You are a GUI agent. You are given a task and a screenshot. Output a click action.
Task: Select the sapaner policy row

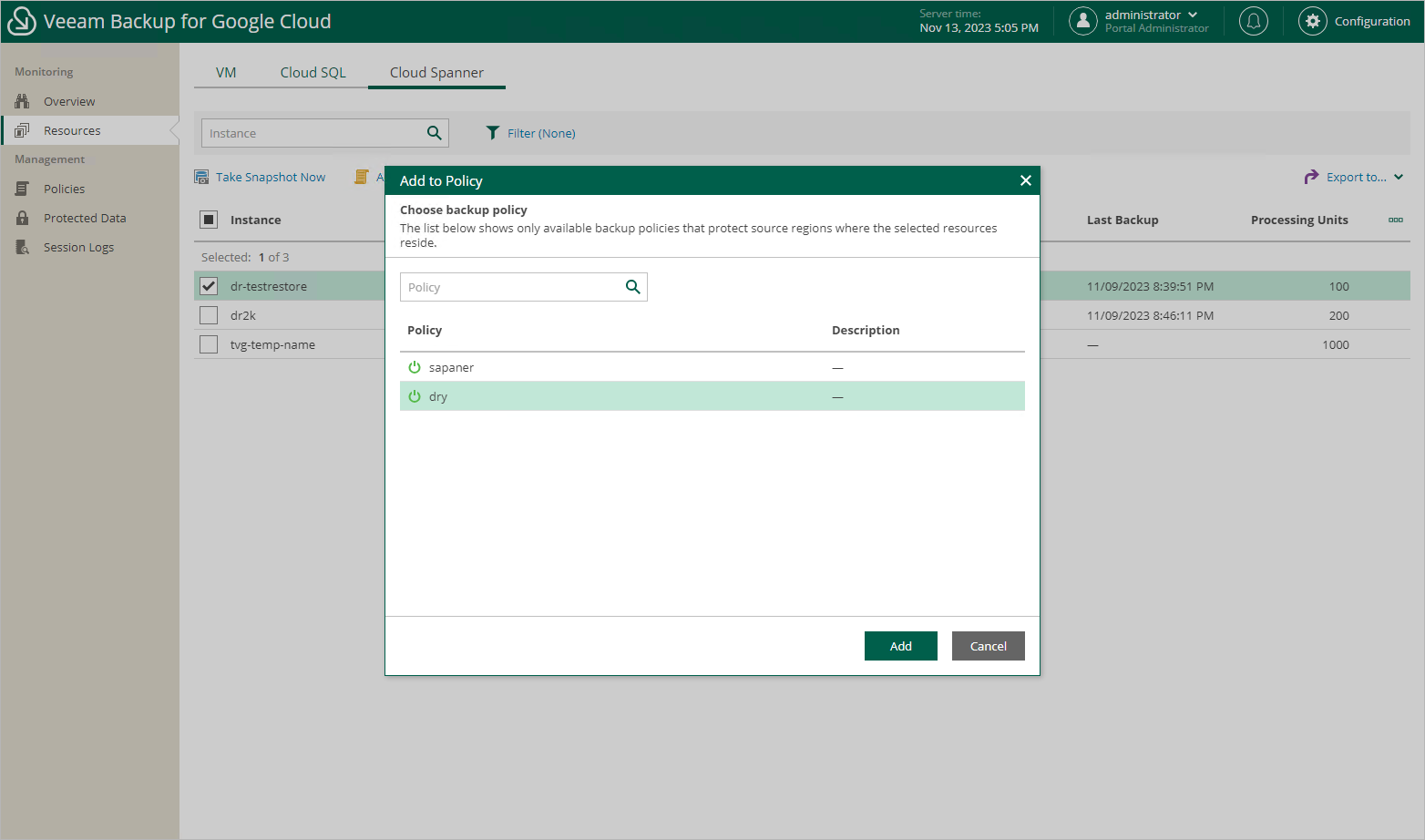coord(712,367)
